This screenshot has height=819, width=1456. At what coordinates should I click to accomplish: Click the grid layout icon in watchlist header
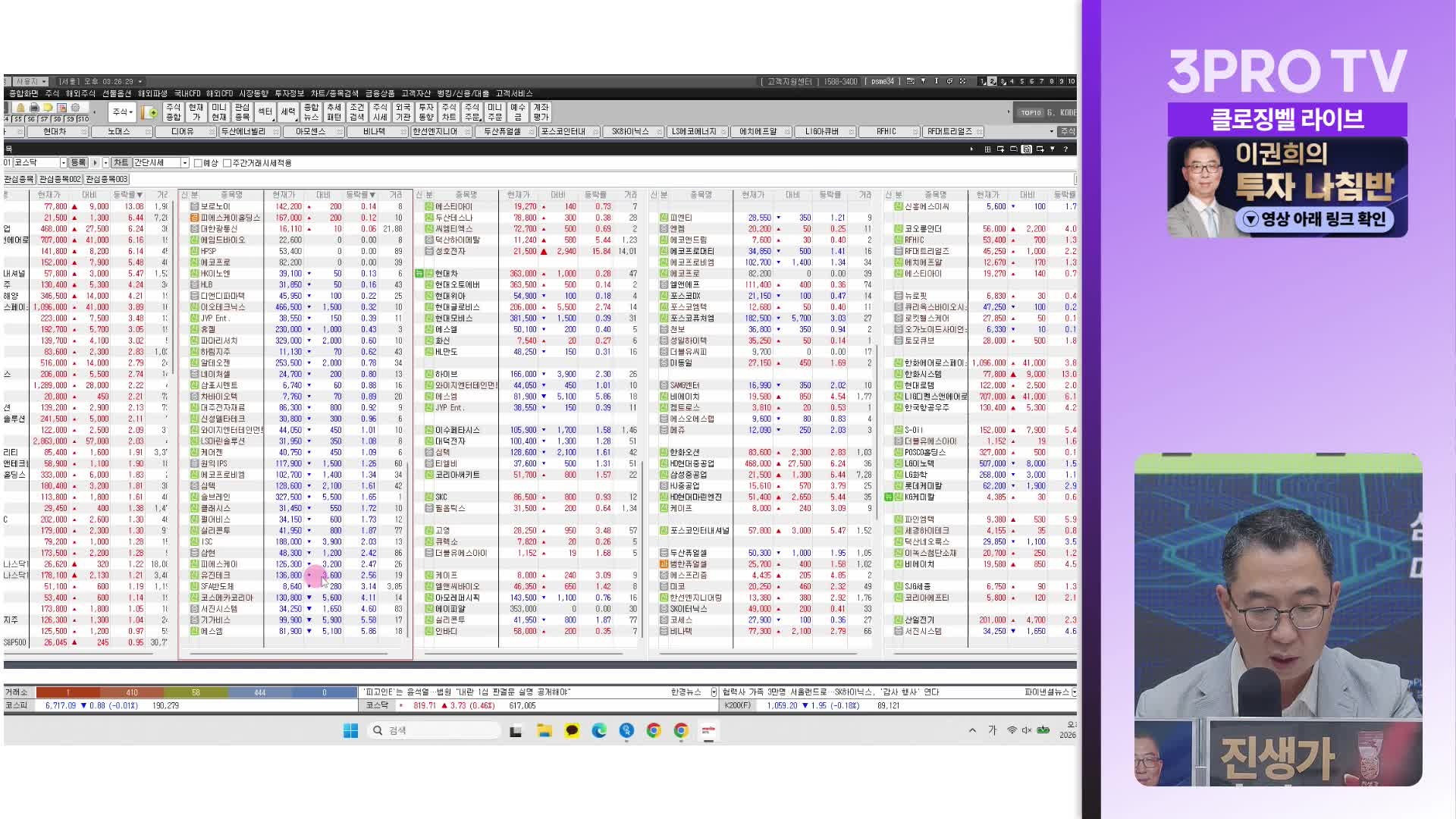(987, 149)
